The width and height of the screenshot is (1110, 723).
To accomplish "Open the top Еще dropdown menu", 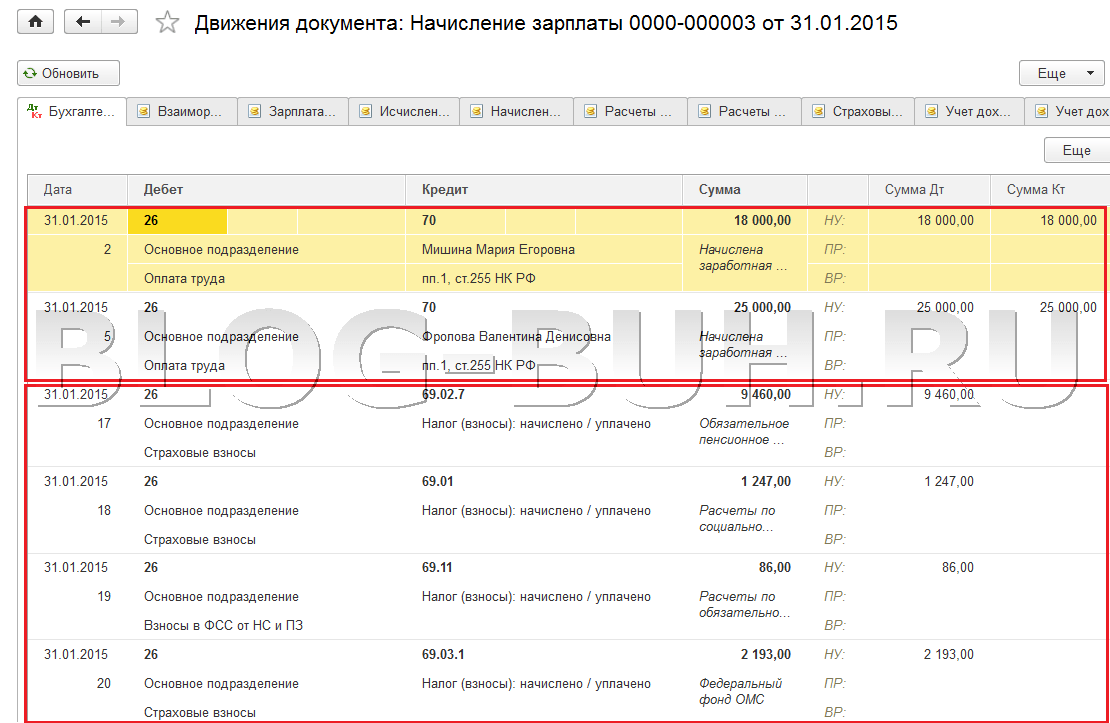I will click(x=1061, y=73).
